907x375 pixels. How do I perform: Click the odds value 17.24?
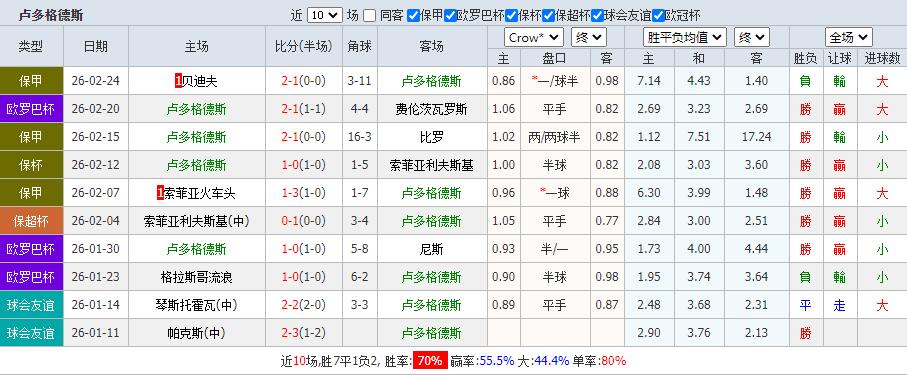757,137
